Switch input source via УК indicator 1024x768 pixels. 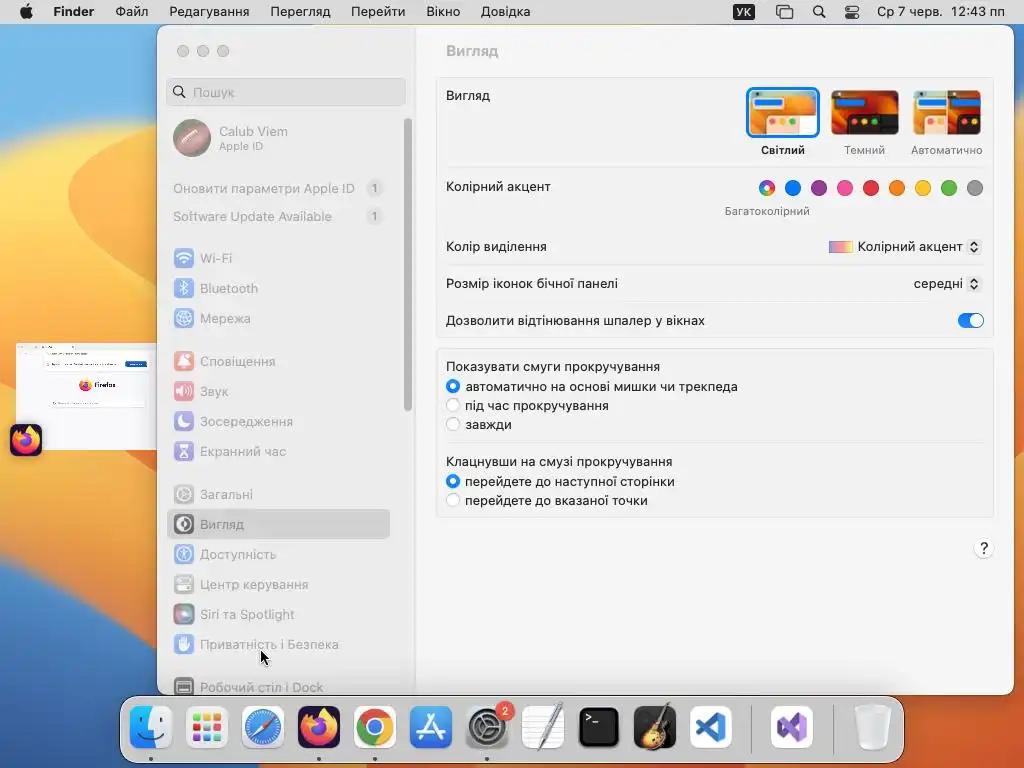[743, 12]
